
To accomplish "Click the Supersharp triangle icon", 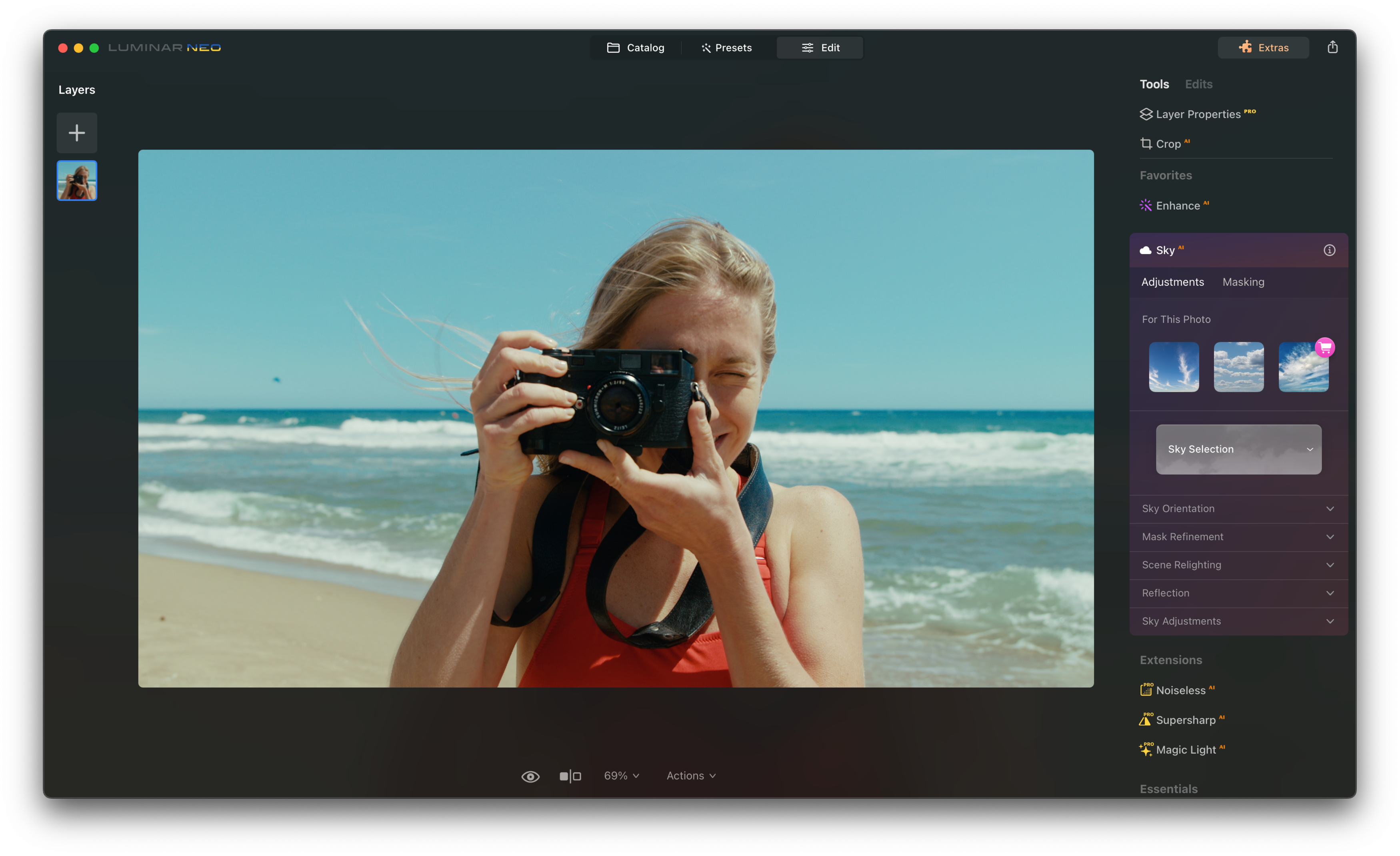I will [1146, 719].
